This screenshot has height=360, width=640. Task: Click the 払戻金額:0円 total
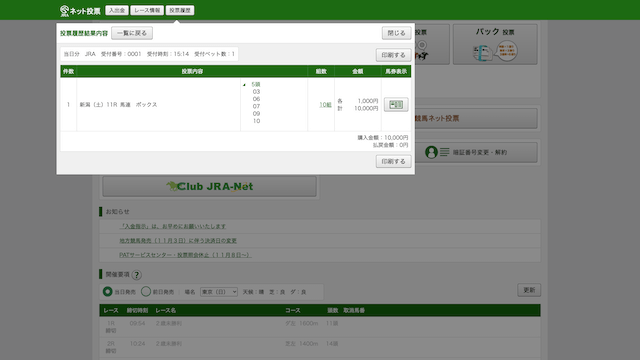[390, 145]
